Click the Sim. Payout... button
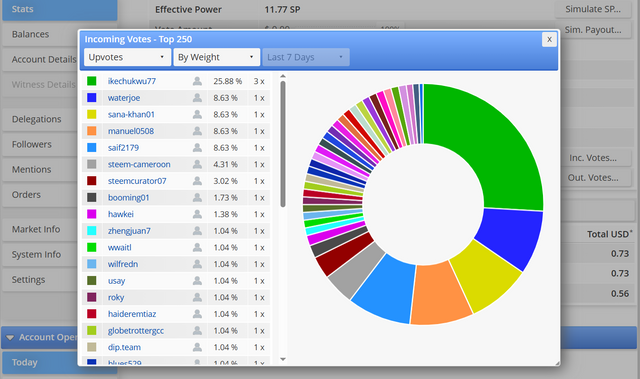 [593, 30]
